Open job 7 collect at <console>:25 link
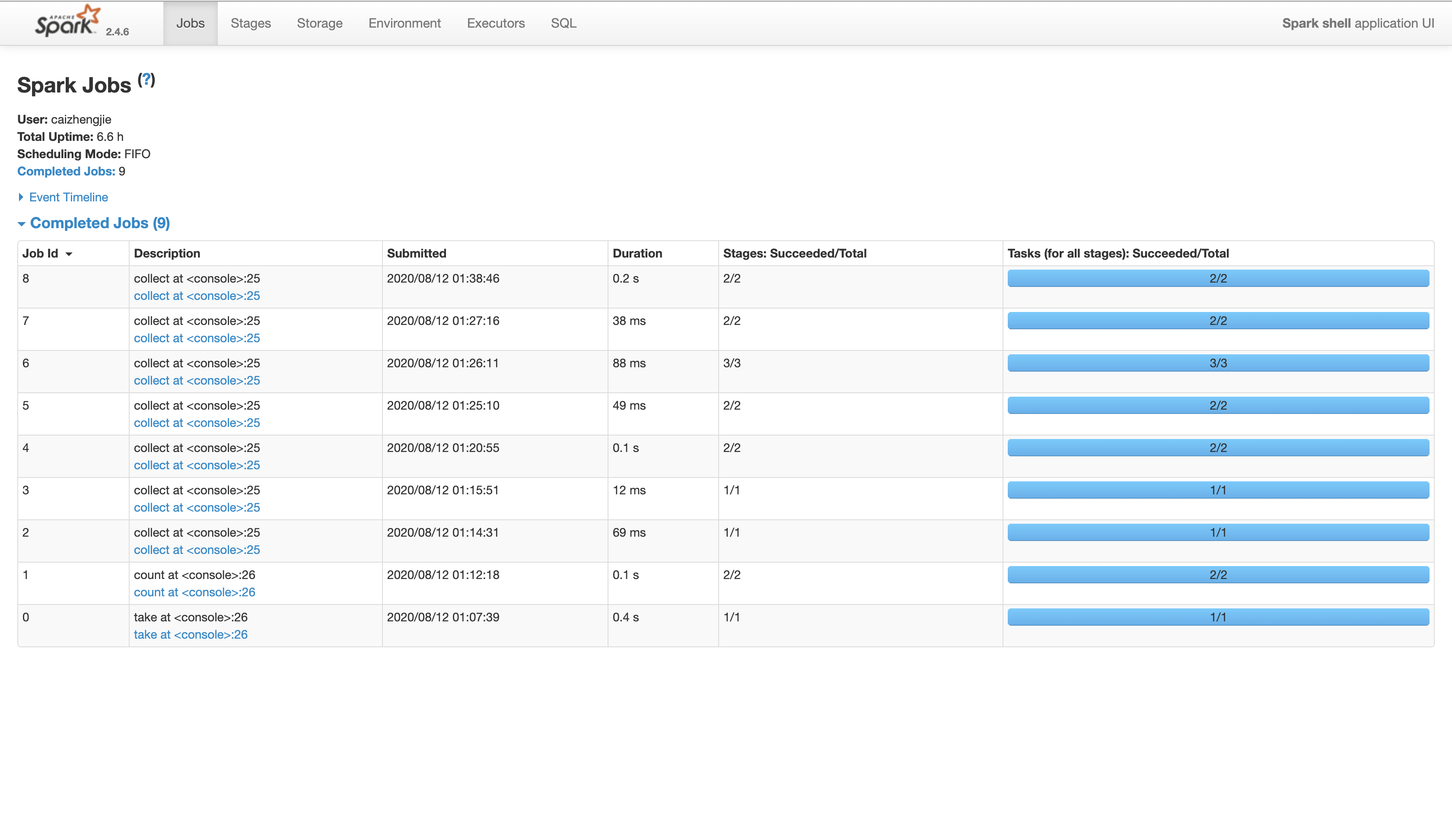Screen dimensions: 1452x840 [x=197, y=338]
